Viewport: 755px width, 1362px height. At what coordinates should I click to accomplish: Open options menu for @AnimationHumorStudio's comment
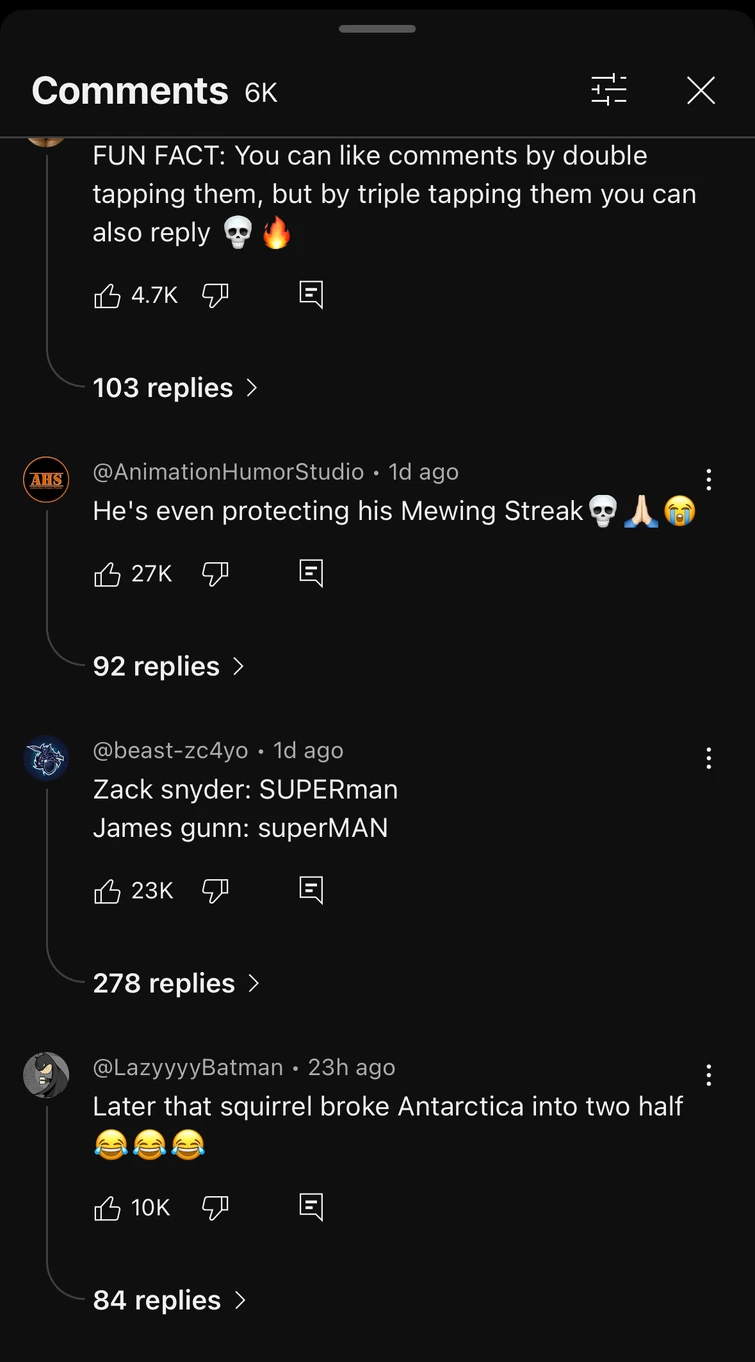click(709, 479)
